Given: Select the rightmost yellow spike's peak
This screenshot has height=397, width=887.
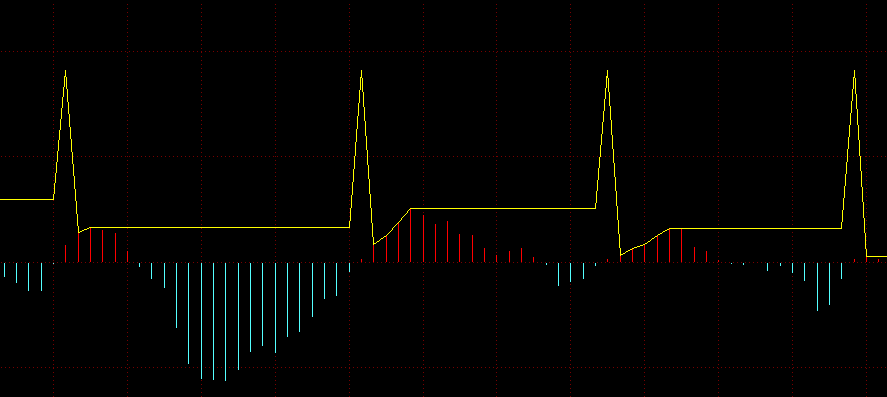Looking at the screenshot, I should pyautogui.click(x=854, y=72).
